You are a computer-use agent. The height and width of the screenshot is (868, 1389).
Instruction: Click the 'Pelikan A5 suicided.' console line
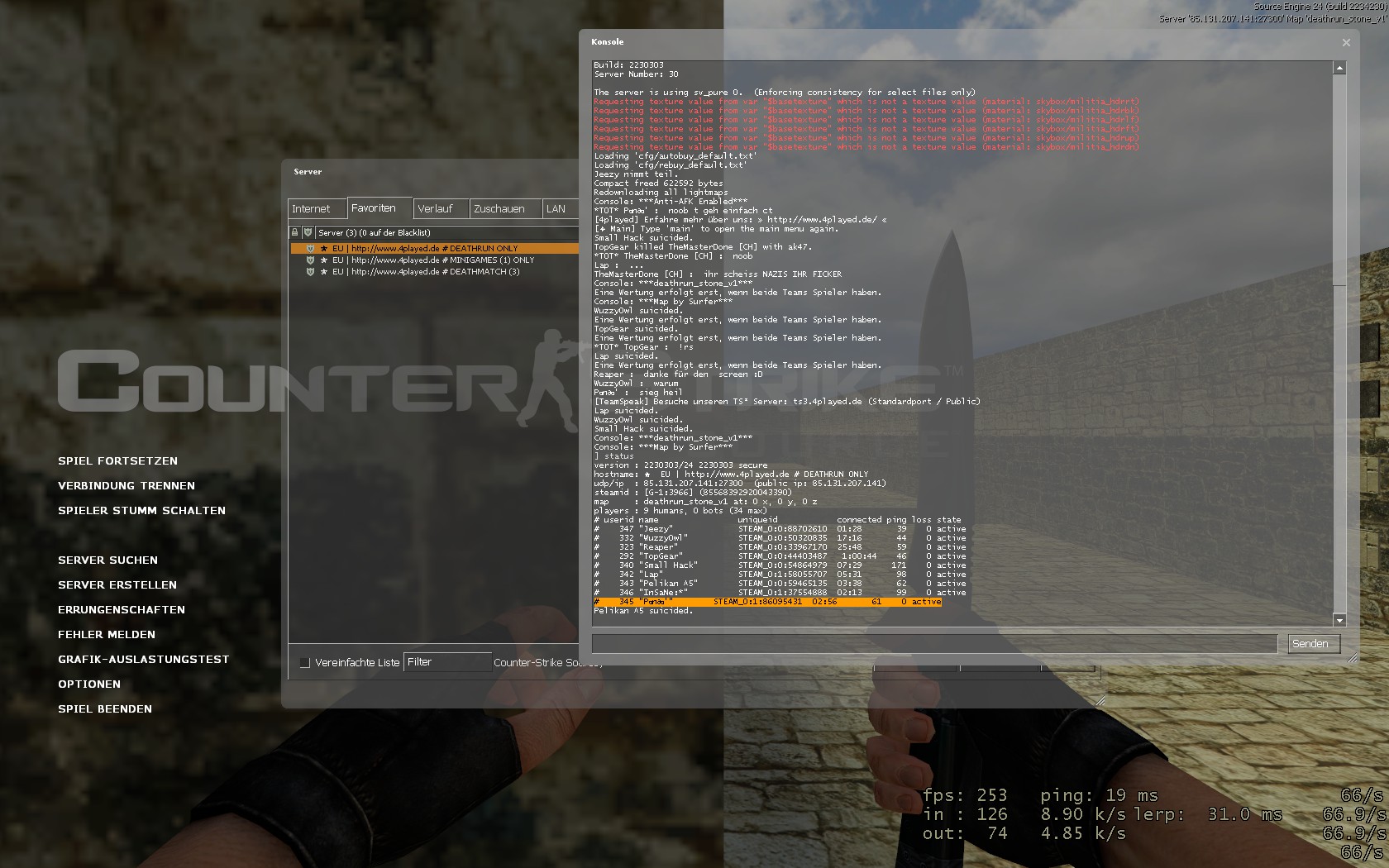pyautogui.click(x=643, y=611)
